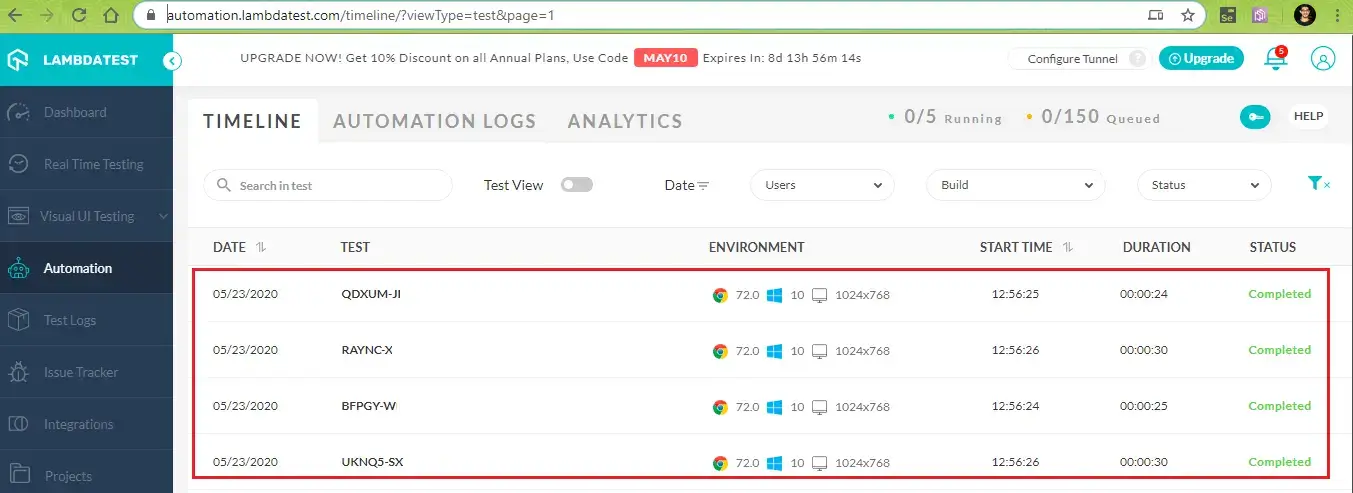This screenshot has width=1353, height=493.
Task: Click the notification bell icon
Action: tap(1275, 59)
